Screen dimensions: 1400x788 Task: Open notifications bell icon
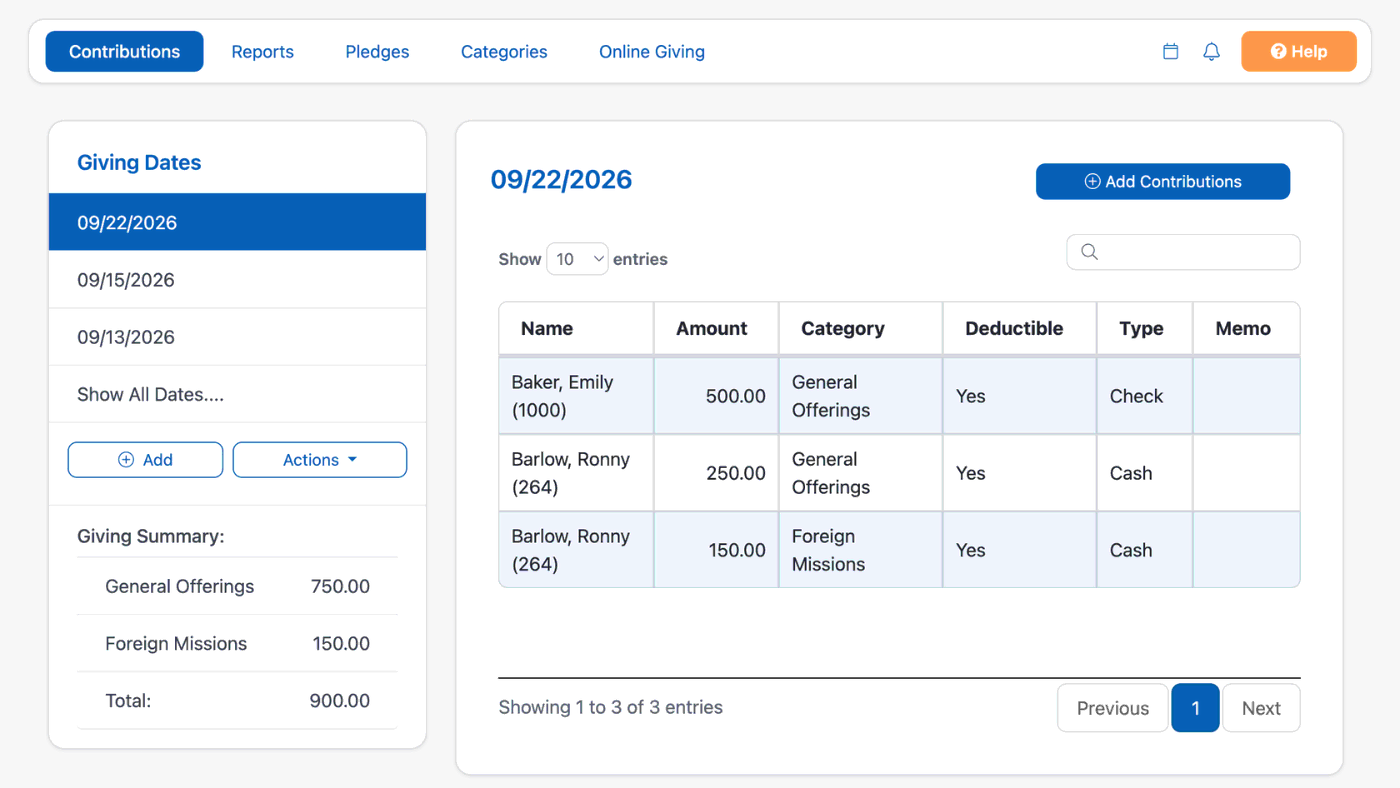click(x=1211, y=52)
